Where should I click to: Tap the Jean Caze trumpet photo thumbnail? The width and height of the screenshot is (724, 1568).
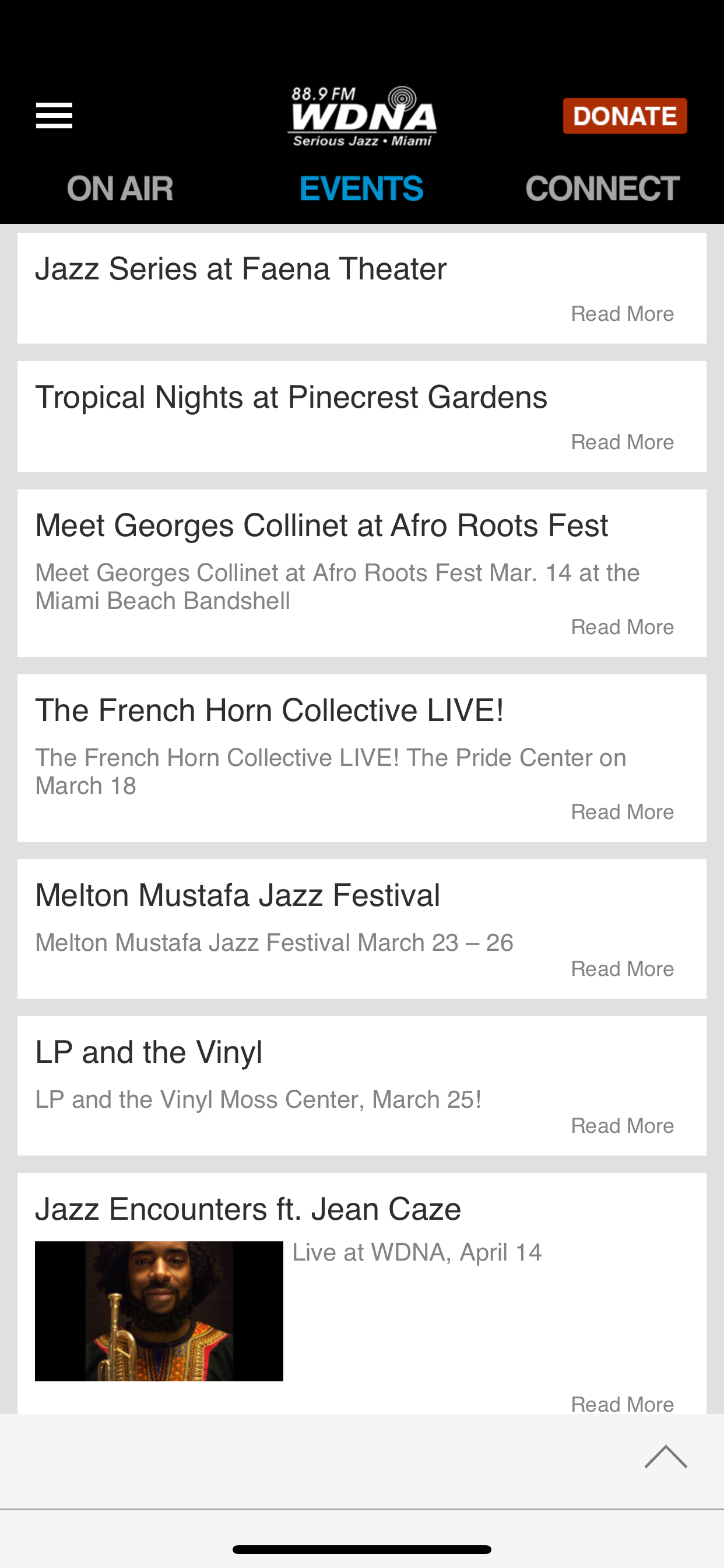tap(159, 1311)
